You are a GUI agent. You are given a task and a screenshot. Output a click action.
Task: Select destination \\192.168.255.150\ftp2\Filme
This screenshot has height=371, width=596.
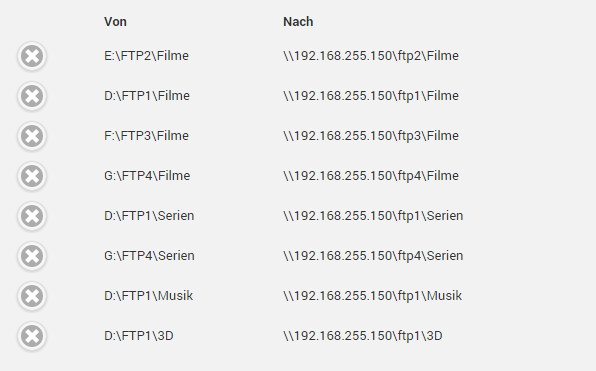371,56
